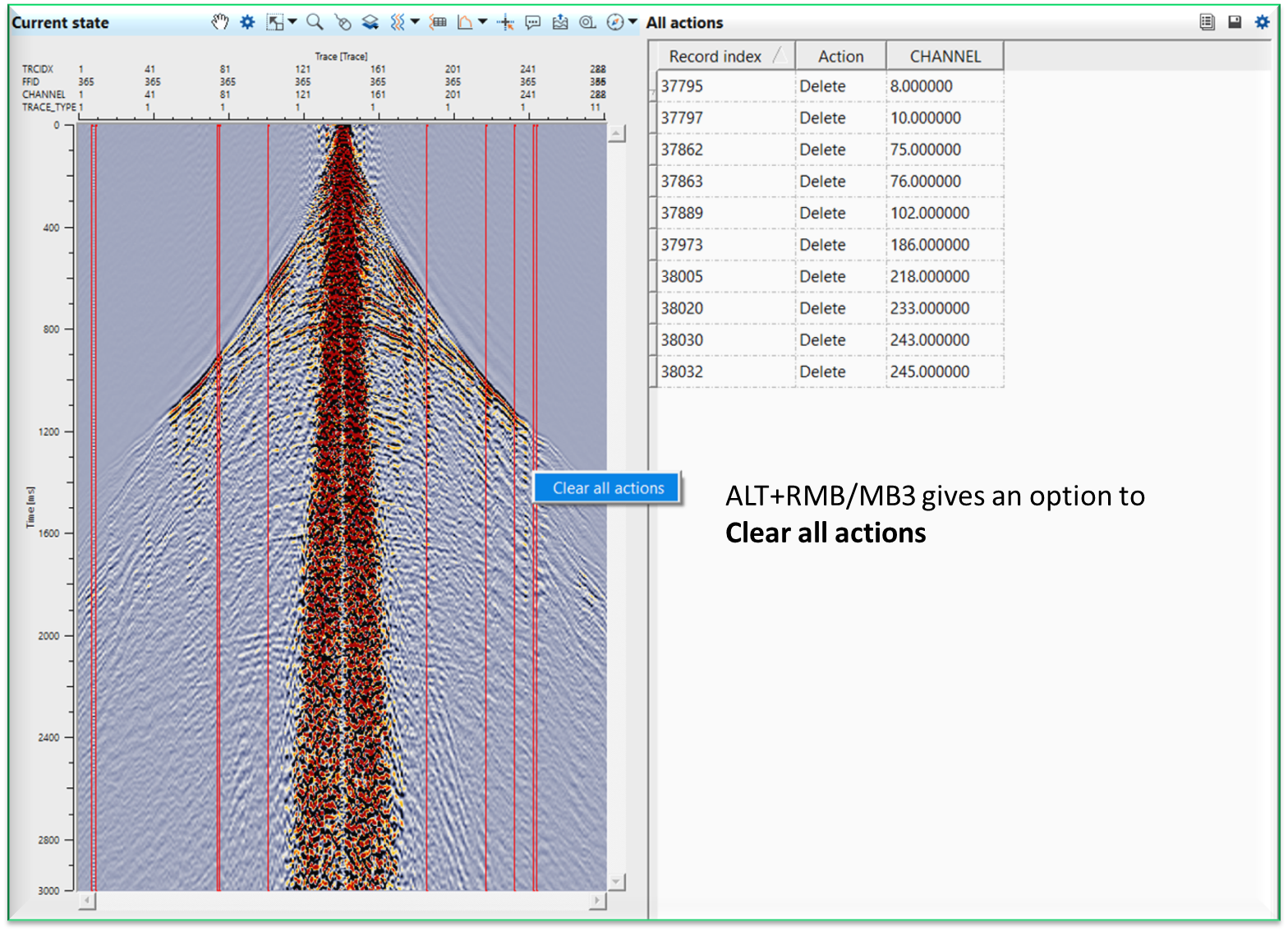Click the export image icon
Image resolution: width=1288 pixels, height=932 pixels.
pyautogui.click(x=560, y=22)
